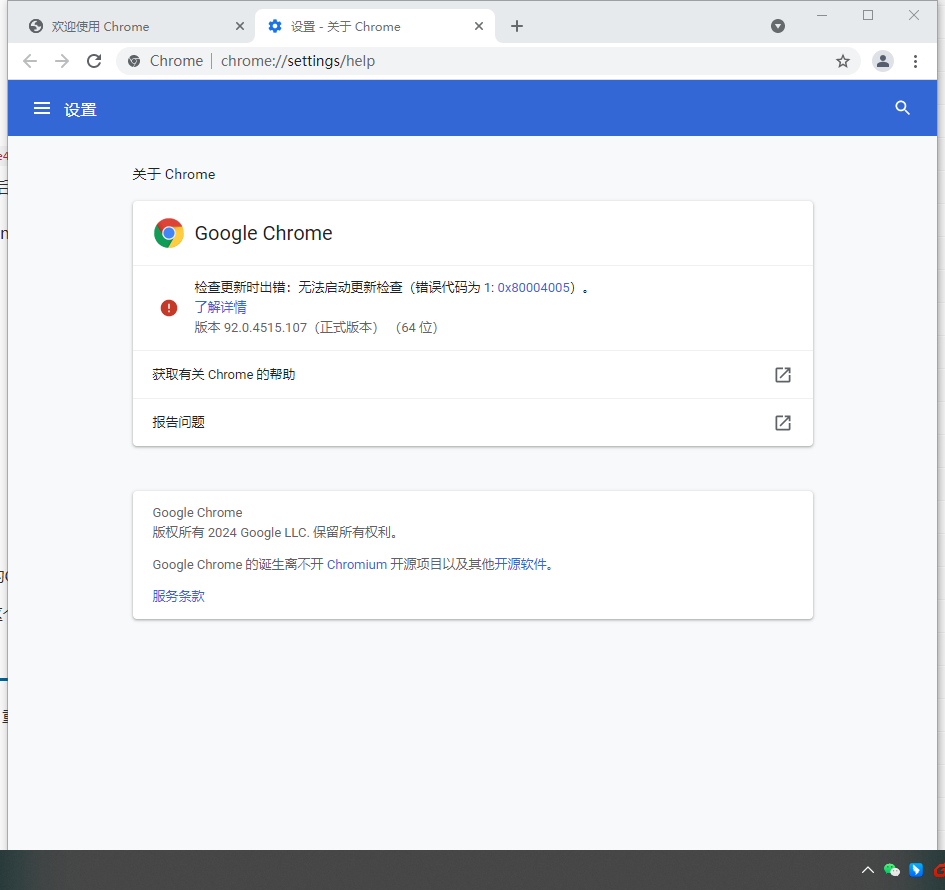This screenshot has width=945, height=890.
Task: Show hidden tray icons with the chevron
Action: tap(868, 870)
